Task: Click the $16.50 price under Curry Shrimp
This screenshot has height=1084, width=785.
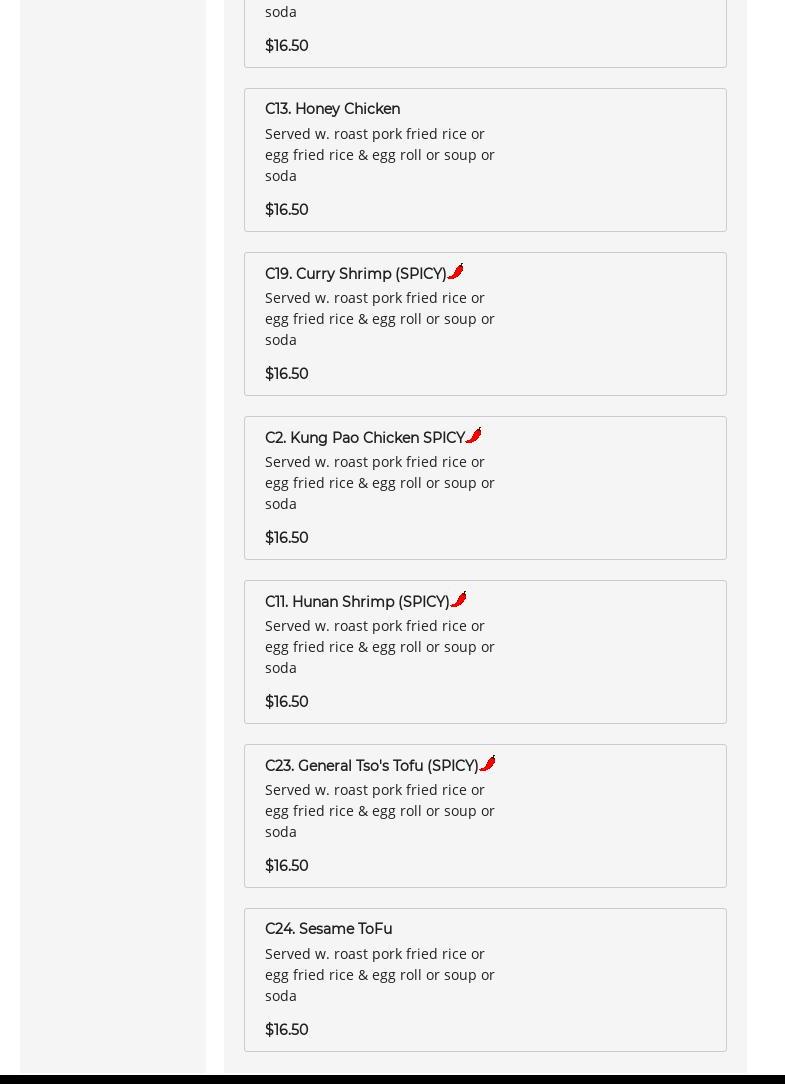Action: pyautogui.click(x=287, y=374)
